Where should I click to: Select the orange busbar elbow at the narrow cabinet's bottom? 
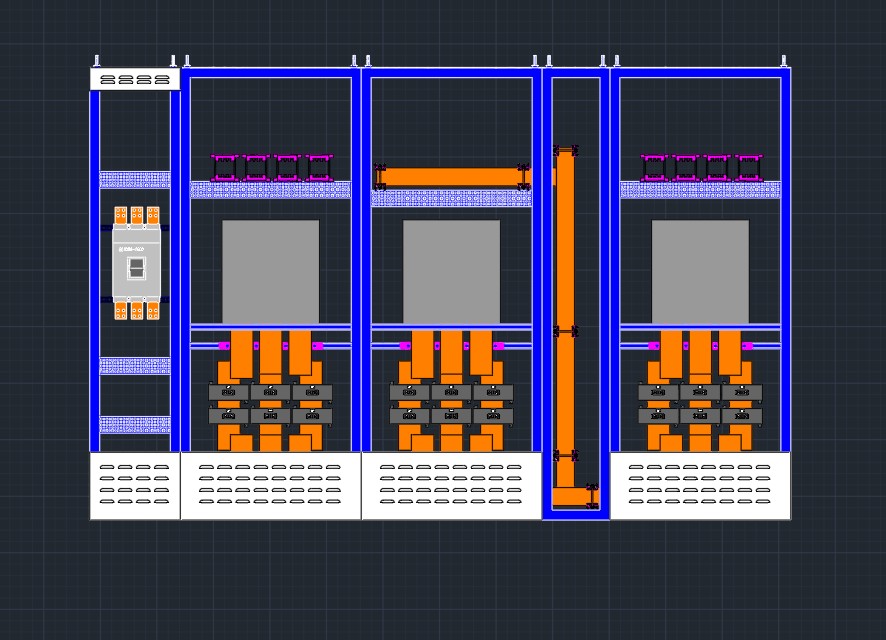tap(575, 496)
